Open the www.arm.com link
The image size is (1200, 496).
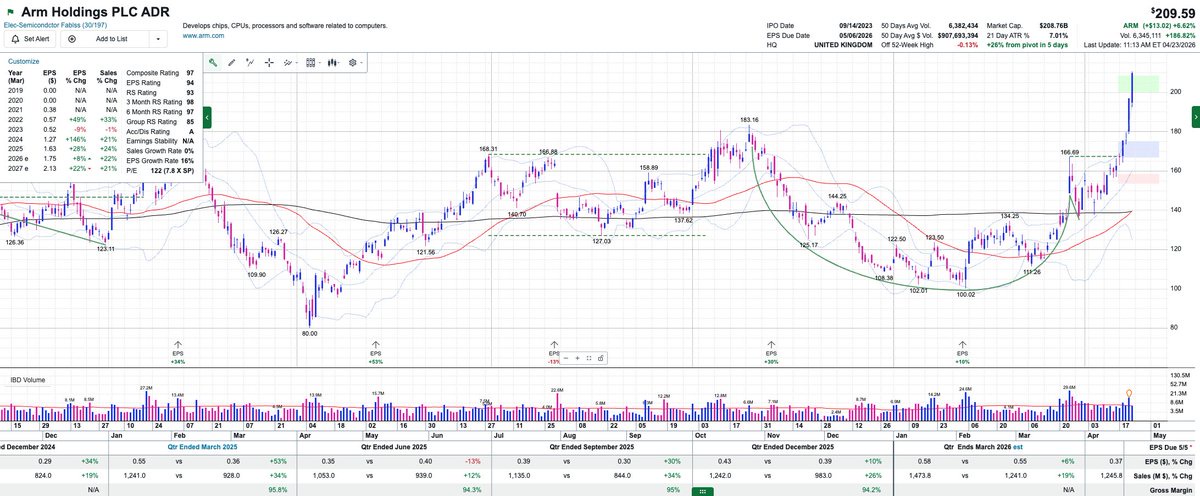(203, 35)
